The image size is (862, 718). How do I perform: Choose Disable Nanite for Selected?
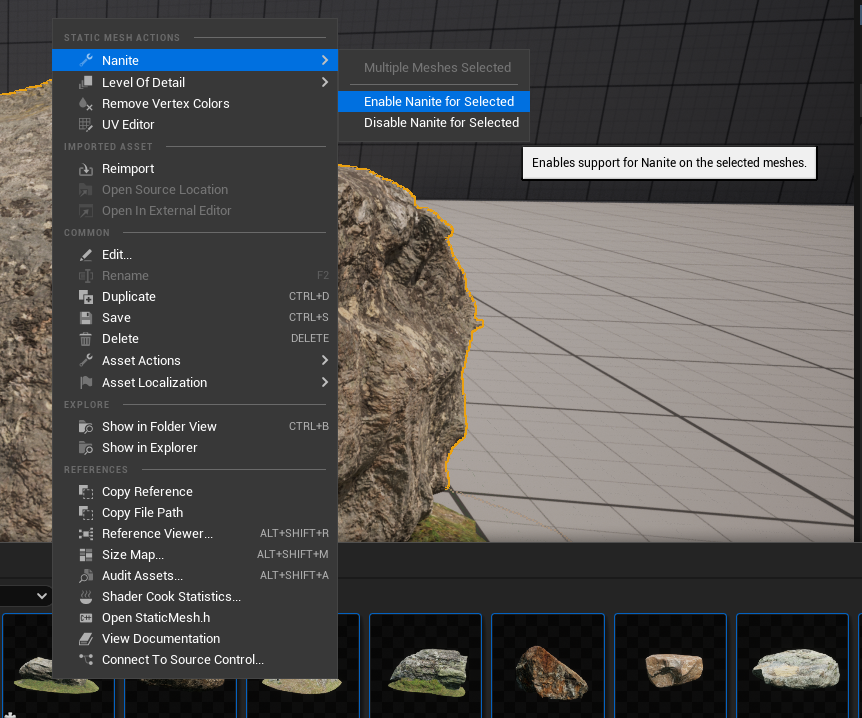tap(434, 123)
